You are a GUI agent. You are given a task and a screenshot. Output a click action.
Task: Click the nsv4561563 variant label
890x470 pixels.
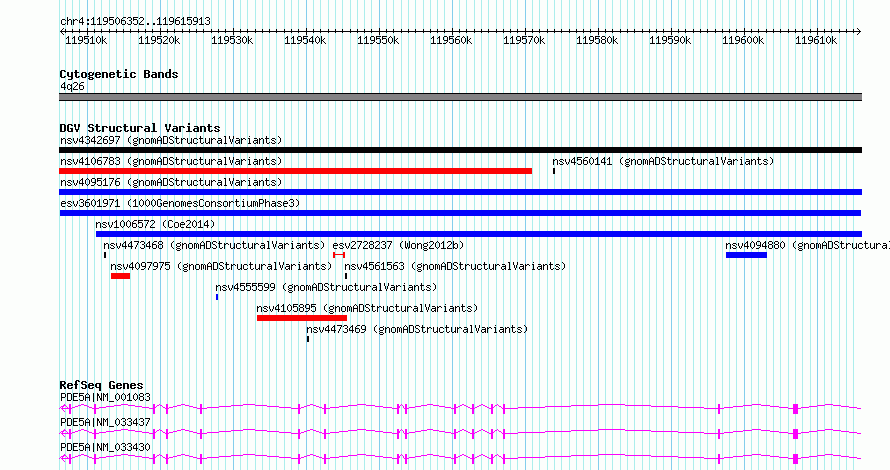(455, 266)
